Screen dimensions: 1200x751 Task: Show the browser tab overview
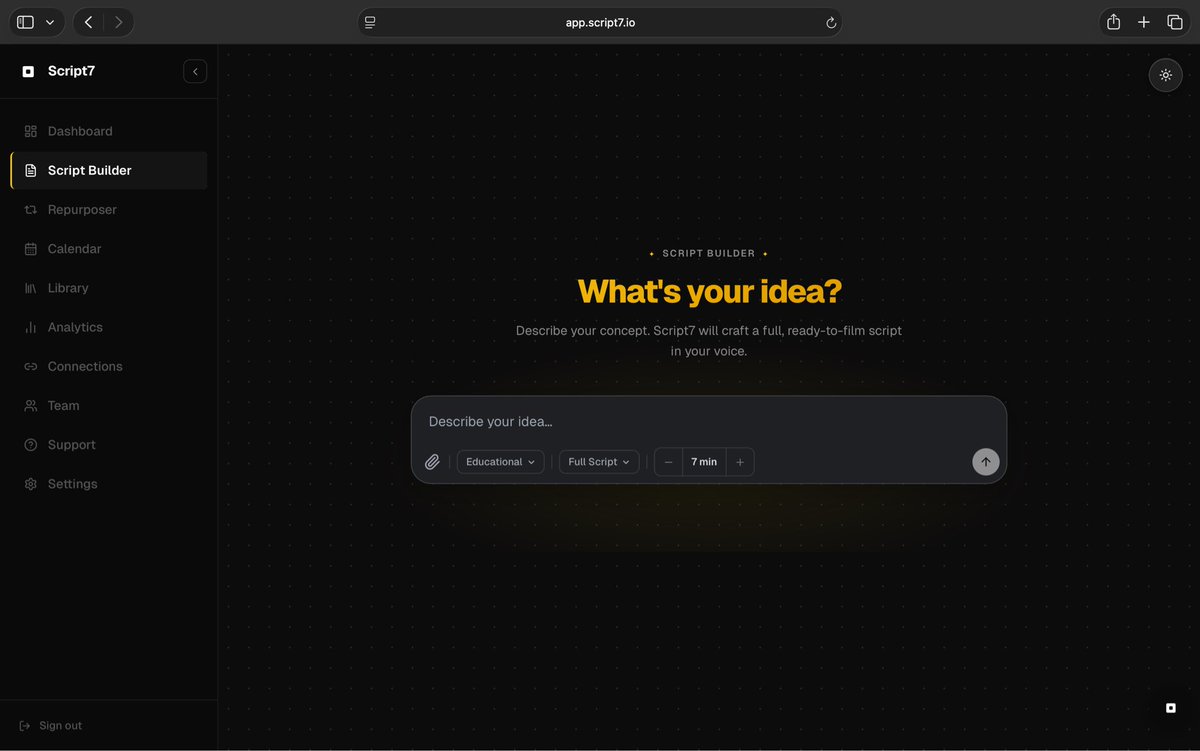pos(1175,22)
